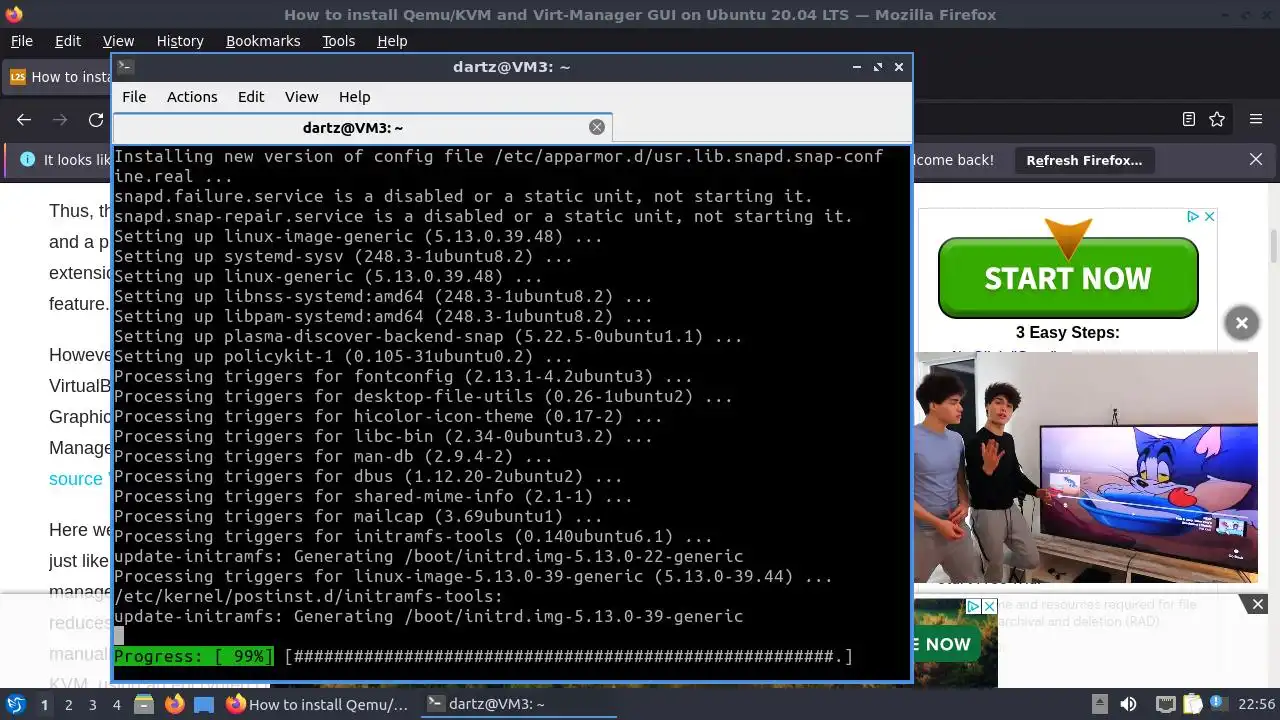Switch to workspace 2
The width and height of the screenshot is (1280, 720).
tap(68, 704)
